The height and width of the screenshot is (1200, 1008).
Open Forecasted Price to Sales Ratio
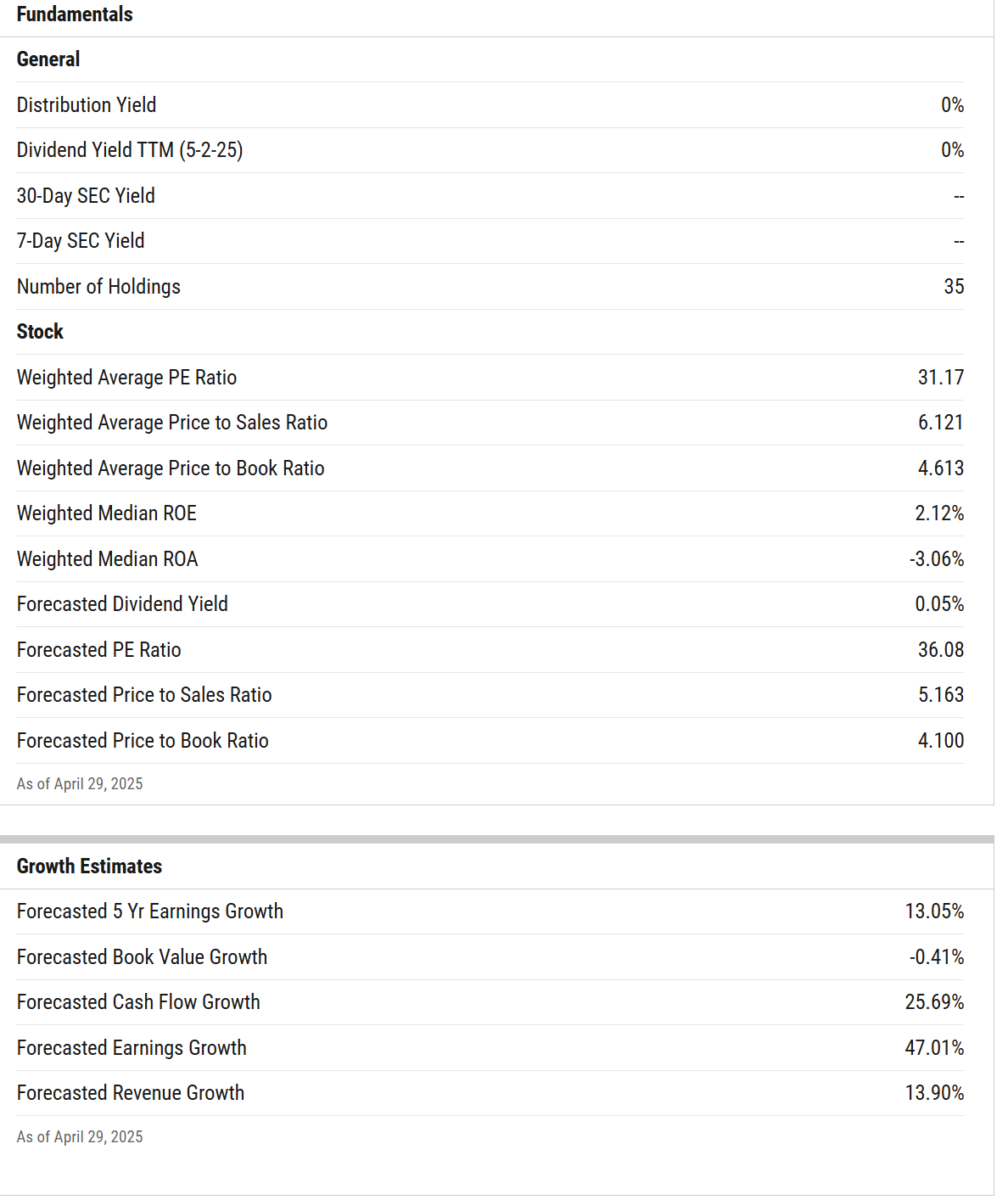[144, 695]
